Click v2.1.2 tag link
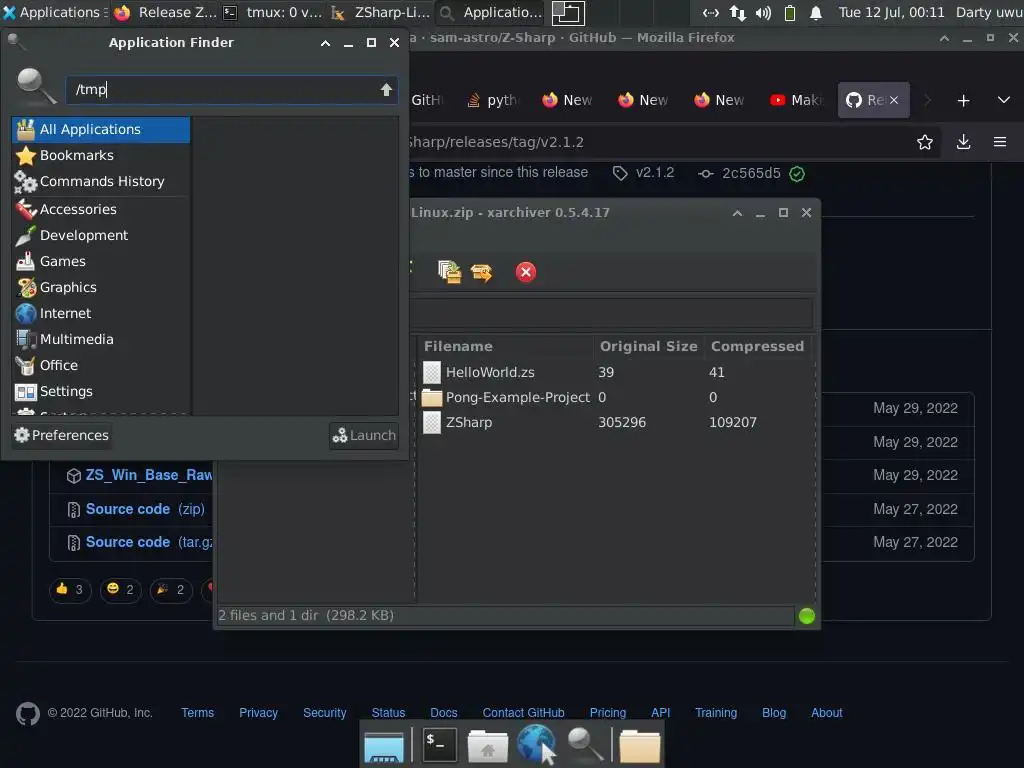1024x768 pixels. click(644, 173)
